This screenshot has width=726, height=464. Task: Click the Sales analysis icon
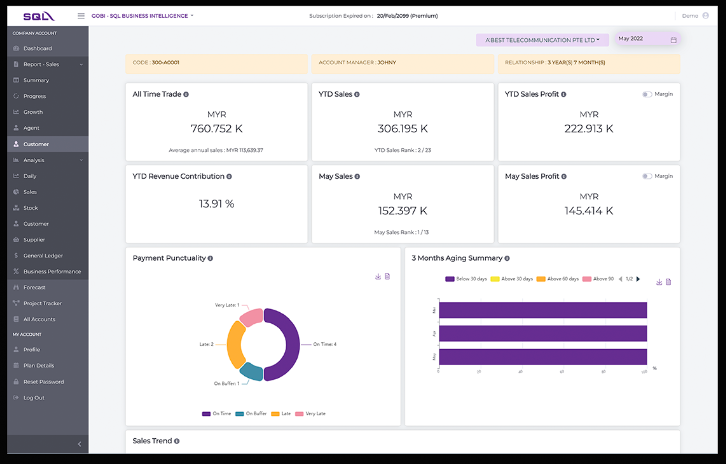coord(16,192)
